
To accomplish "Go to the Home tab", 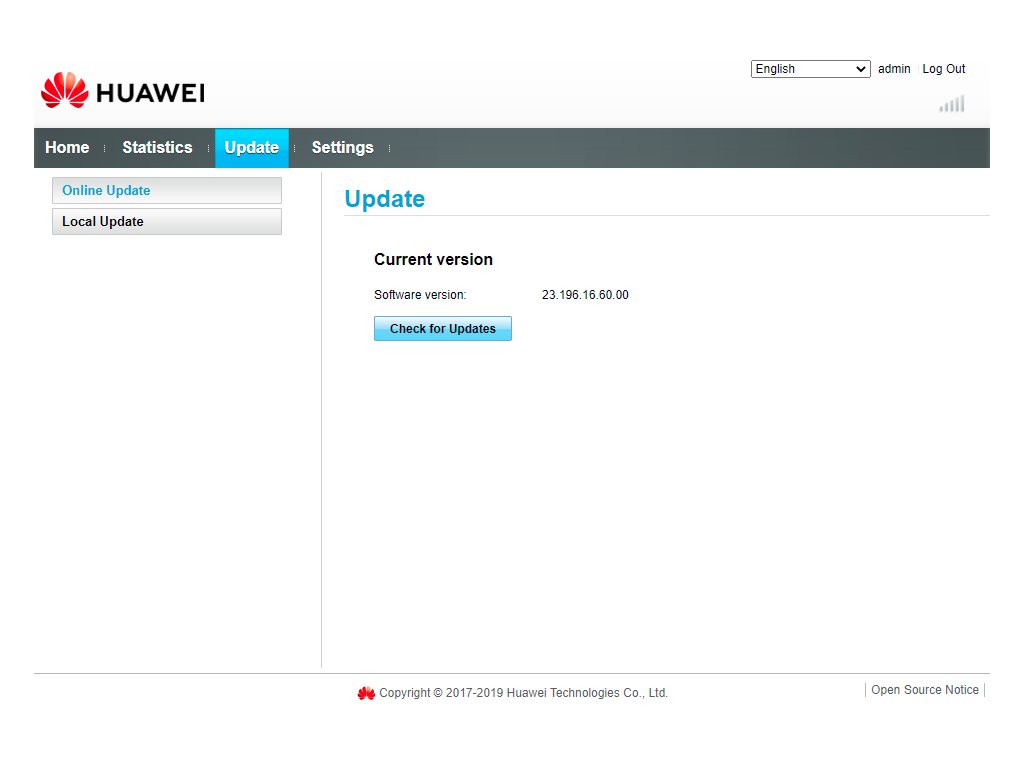I will pyautogui.click(x=67, y=148).
